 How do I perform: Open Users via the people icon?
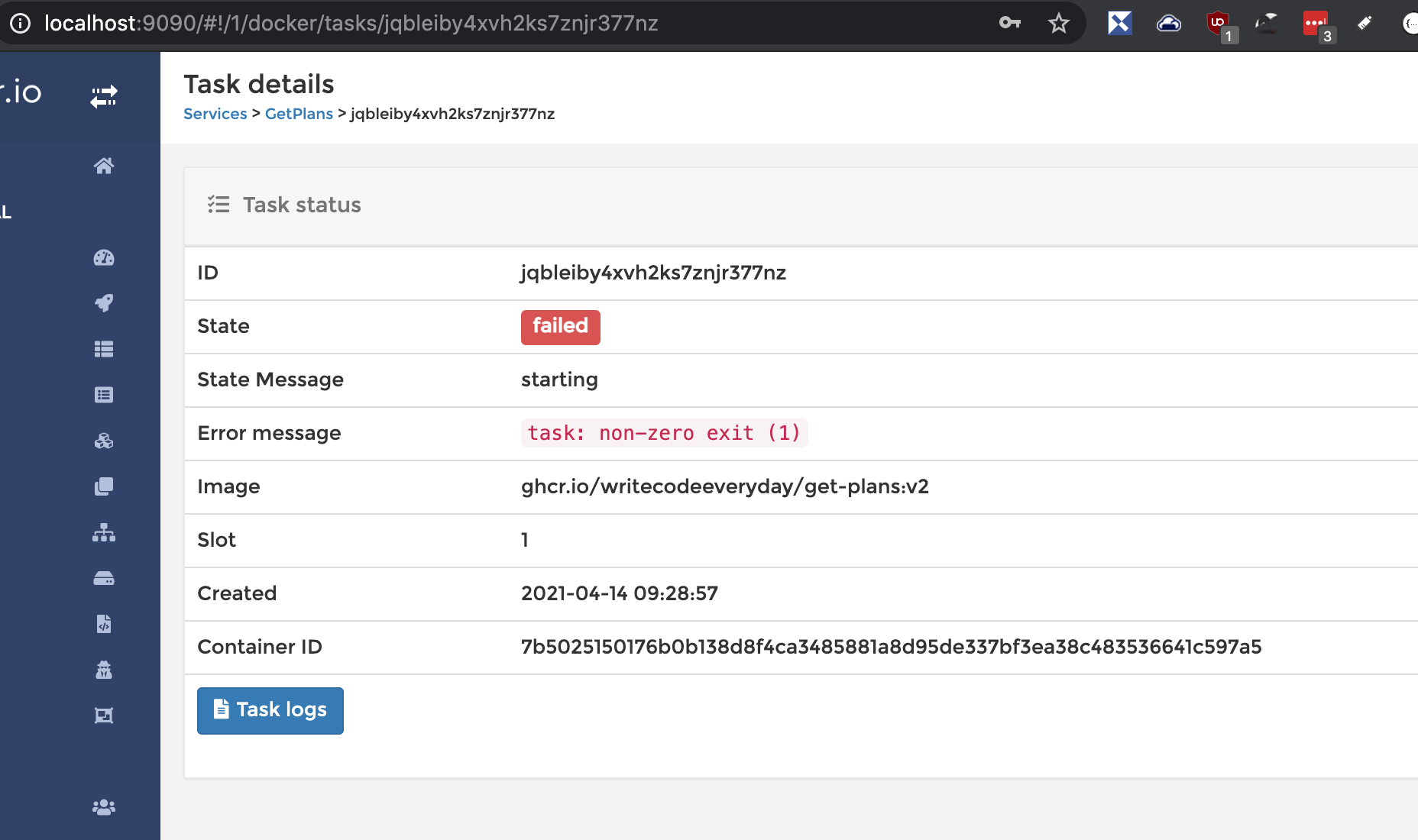tap(103, 807)
